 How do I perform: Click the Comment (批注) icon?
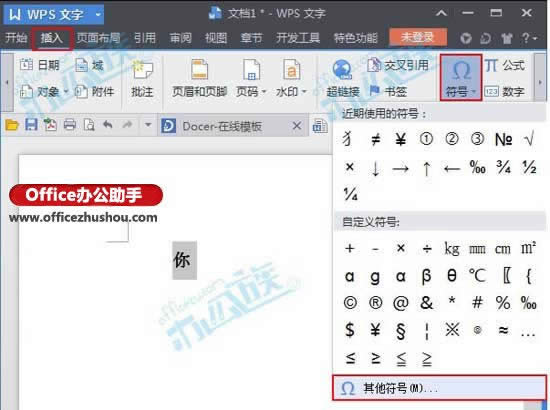[x=142, y=79]
